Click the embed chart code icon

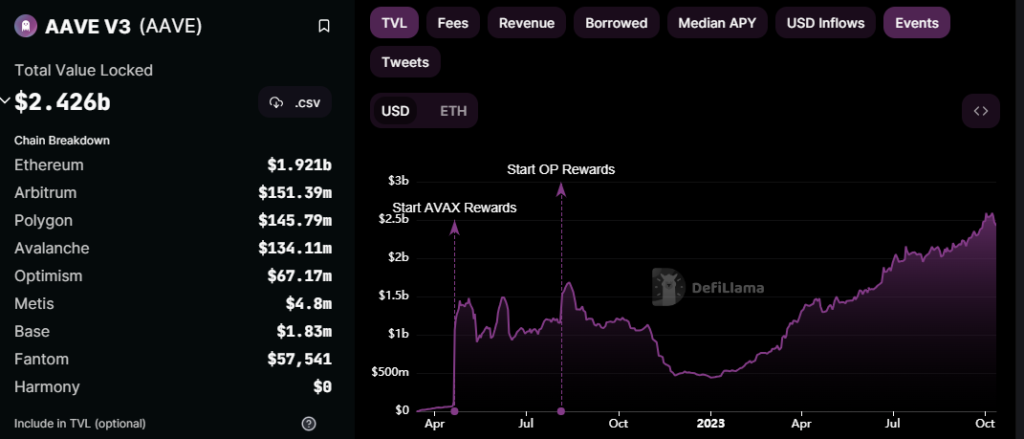[x=980, y=111]
